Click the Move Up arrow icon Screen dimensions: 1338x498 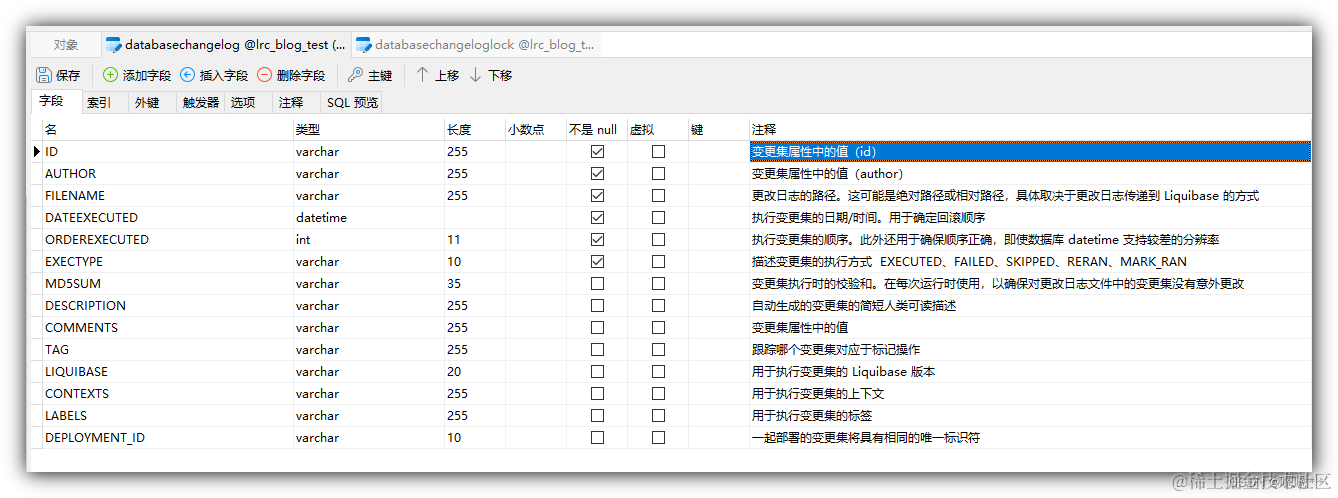click(423, 75)
